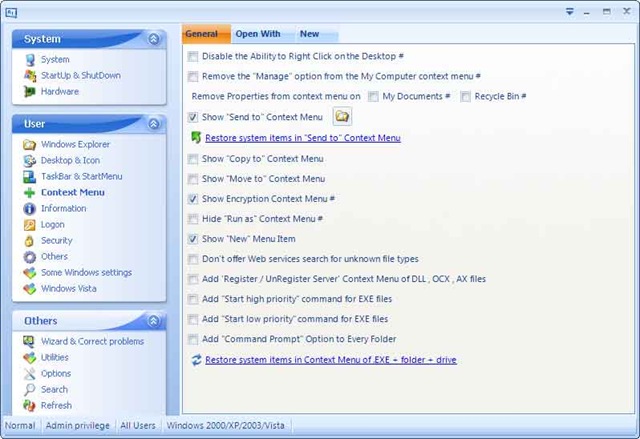This screenshot has width=640, height=439.
Task: Click Restore system items in "Send to" link
Action: 302,138
